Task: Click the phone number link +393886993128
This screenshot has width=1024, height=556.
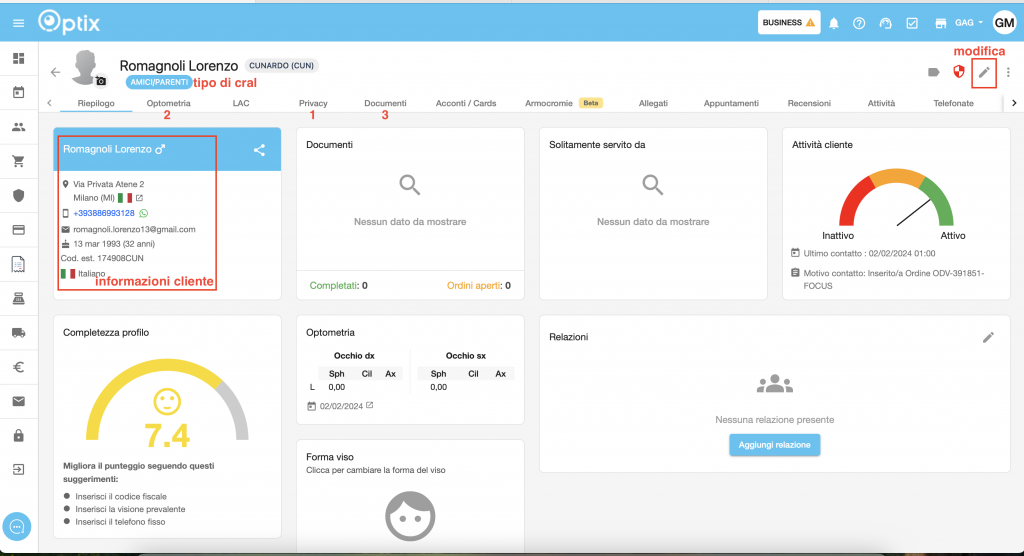Action: 103,213
